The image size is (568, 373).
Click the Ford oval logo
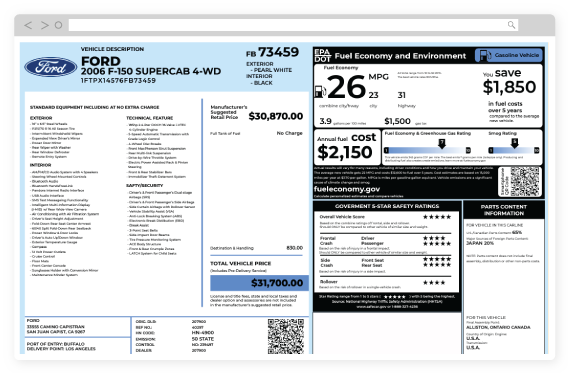pos(51,67)
